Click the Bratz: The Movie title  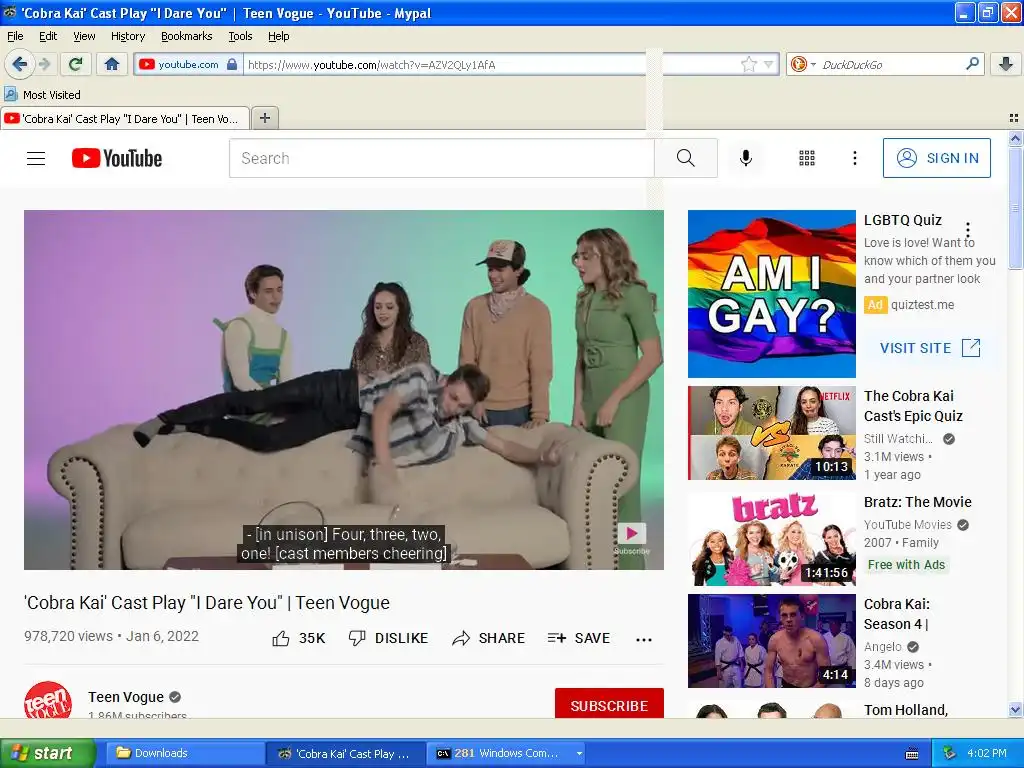tap(918, 502)
